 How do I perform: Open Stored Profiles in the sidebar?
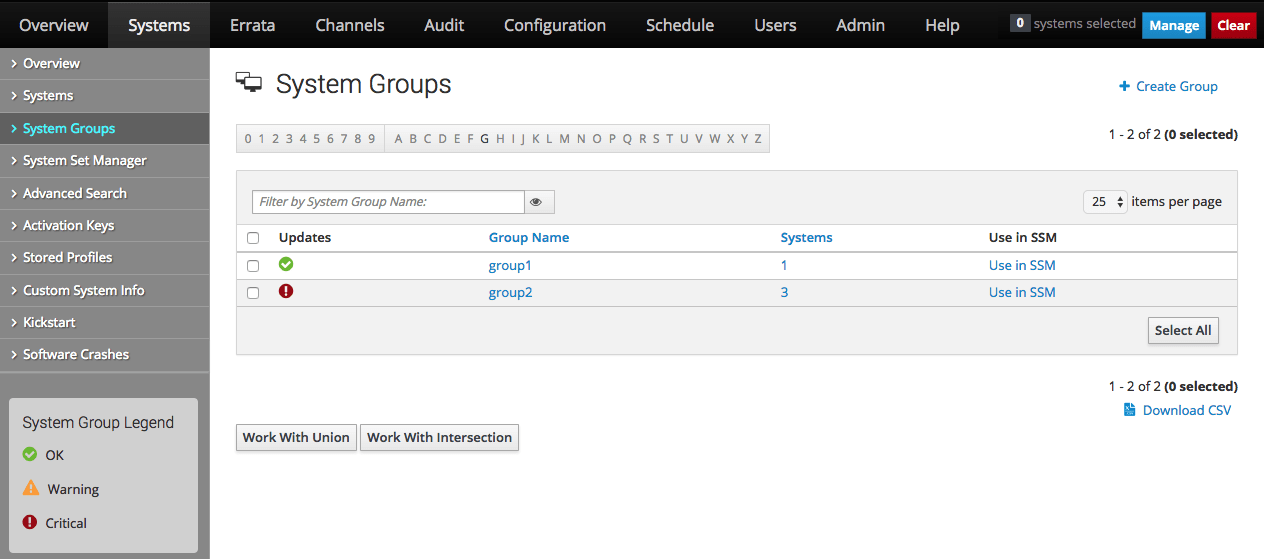105,257
